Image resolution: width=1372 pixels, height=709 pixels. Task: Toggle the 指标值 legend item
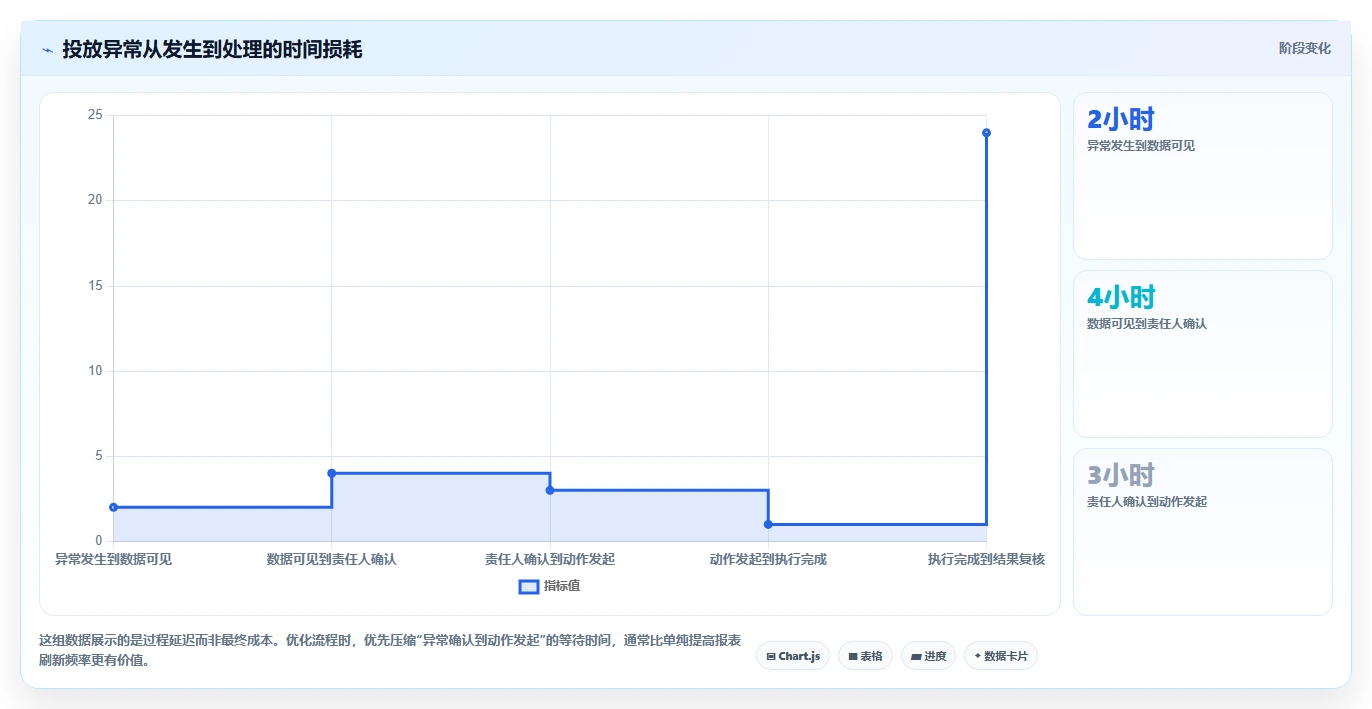[x=549, y=586]
